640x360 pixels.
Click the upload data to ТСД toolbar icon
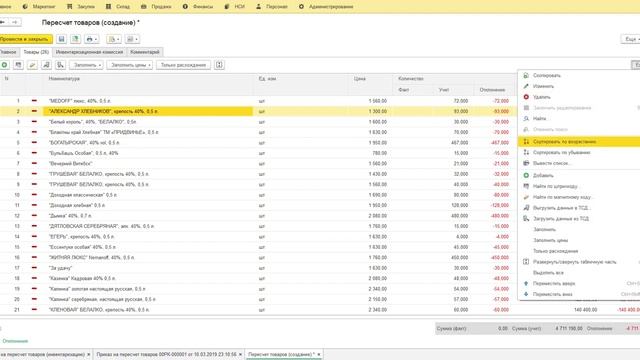[47, 65]
